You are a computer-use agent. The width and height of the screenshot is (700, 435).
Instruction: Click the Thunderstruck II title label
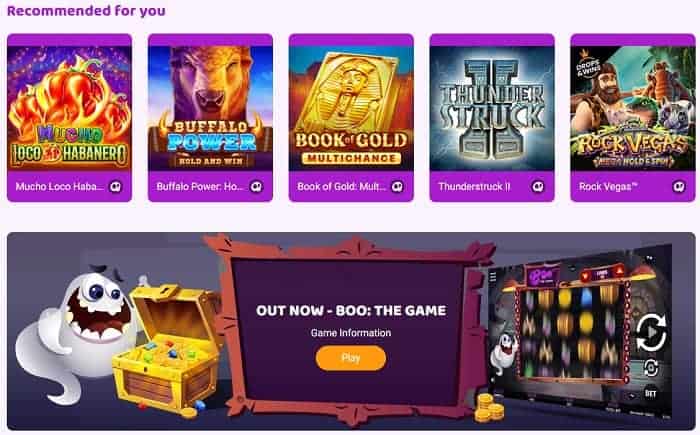(474, 187)
